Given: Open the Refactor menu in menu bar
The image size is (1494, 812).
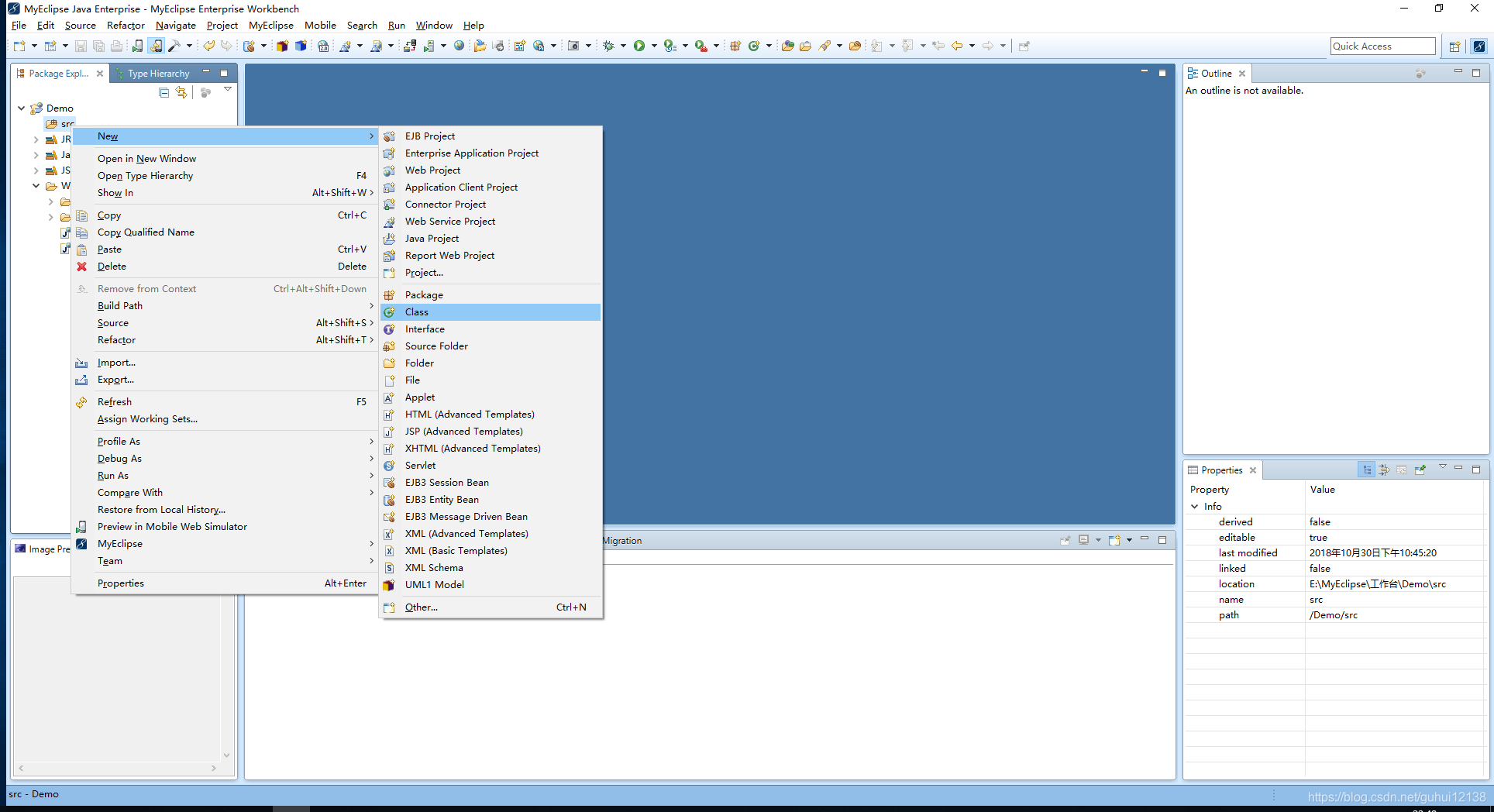Looking at the screenshot, I should (126, 26).
